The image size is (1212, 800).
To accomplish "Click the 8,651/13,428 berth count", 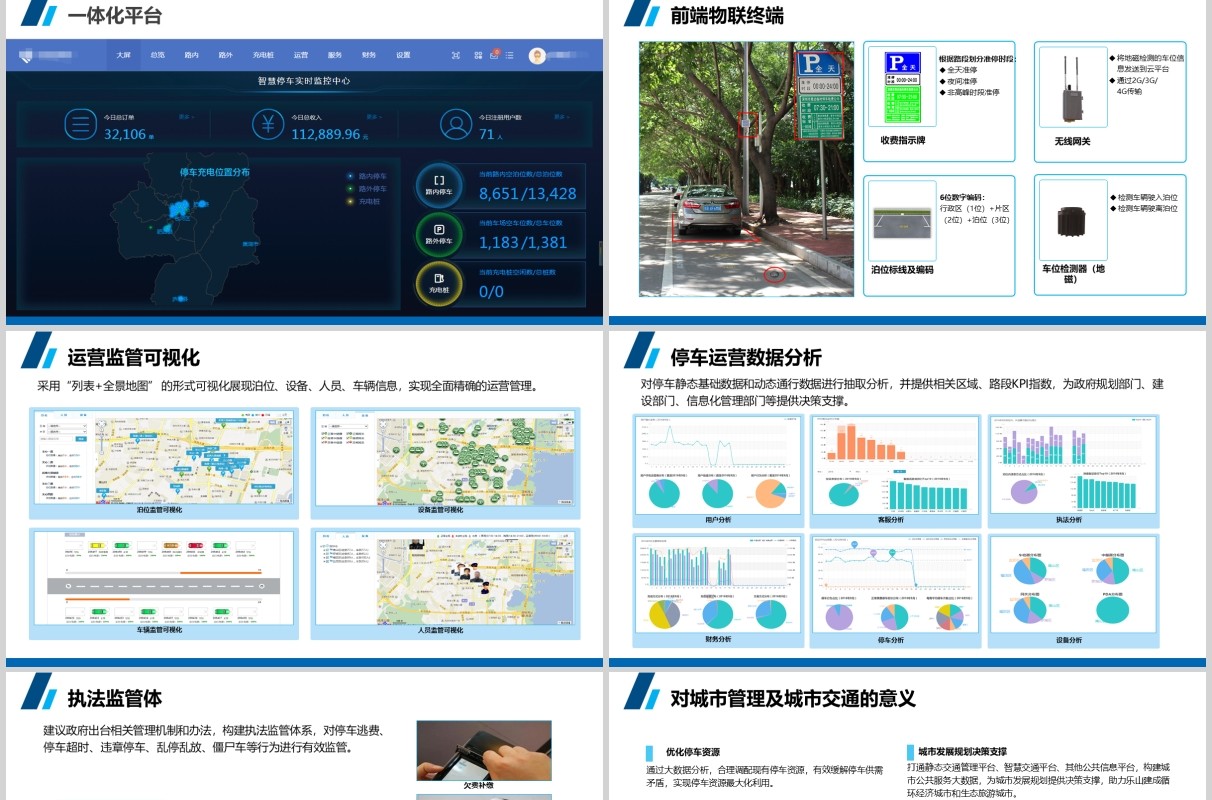I will pyautogui.click(x=528, y=194).
